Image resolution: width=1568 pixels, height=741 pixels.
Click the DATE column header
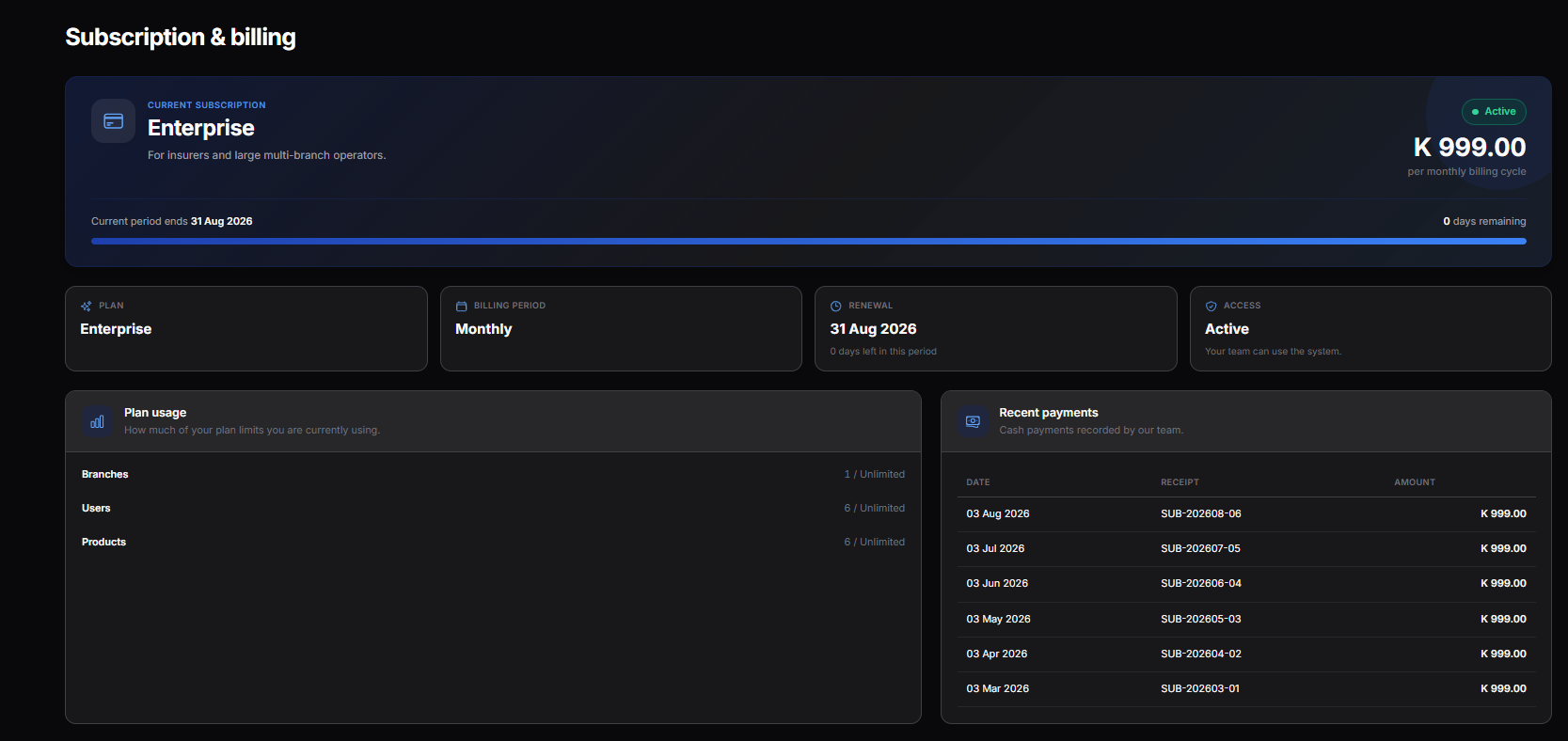point(978,482)
